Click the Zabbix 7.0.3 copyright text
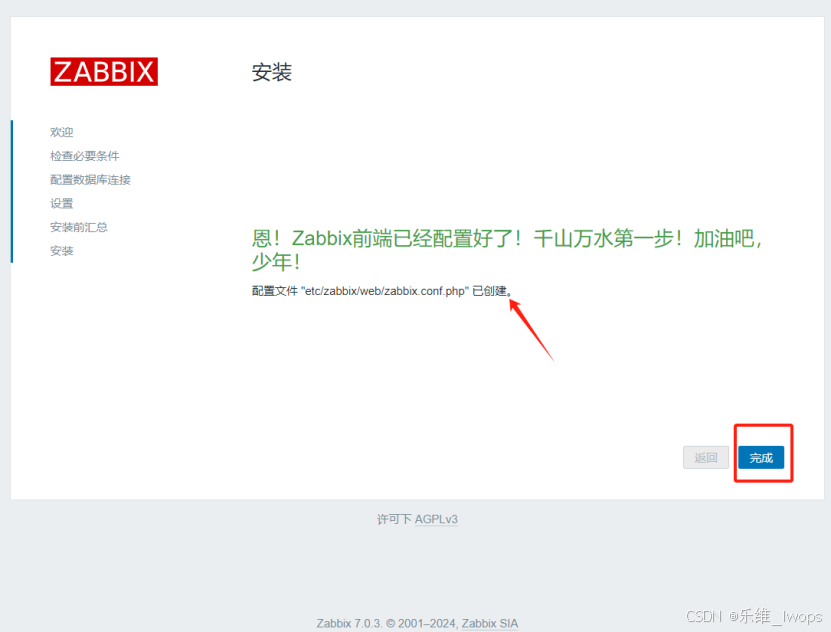The image size is (831, 632). pos(387,623)
